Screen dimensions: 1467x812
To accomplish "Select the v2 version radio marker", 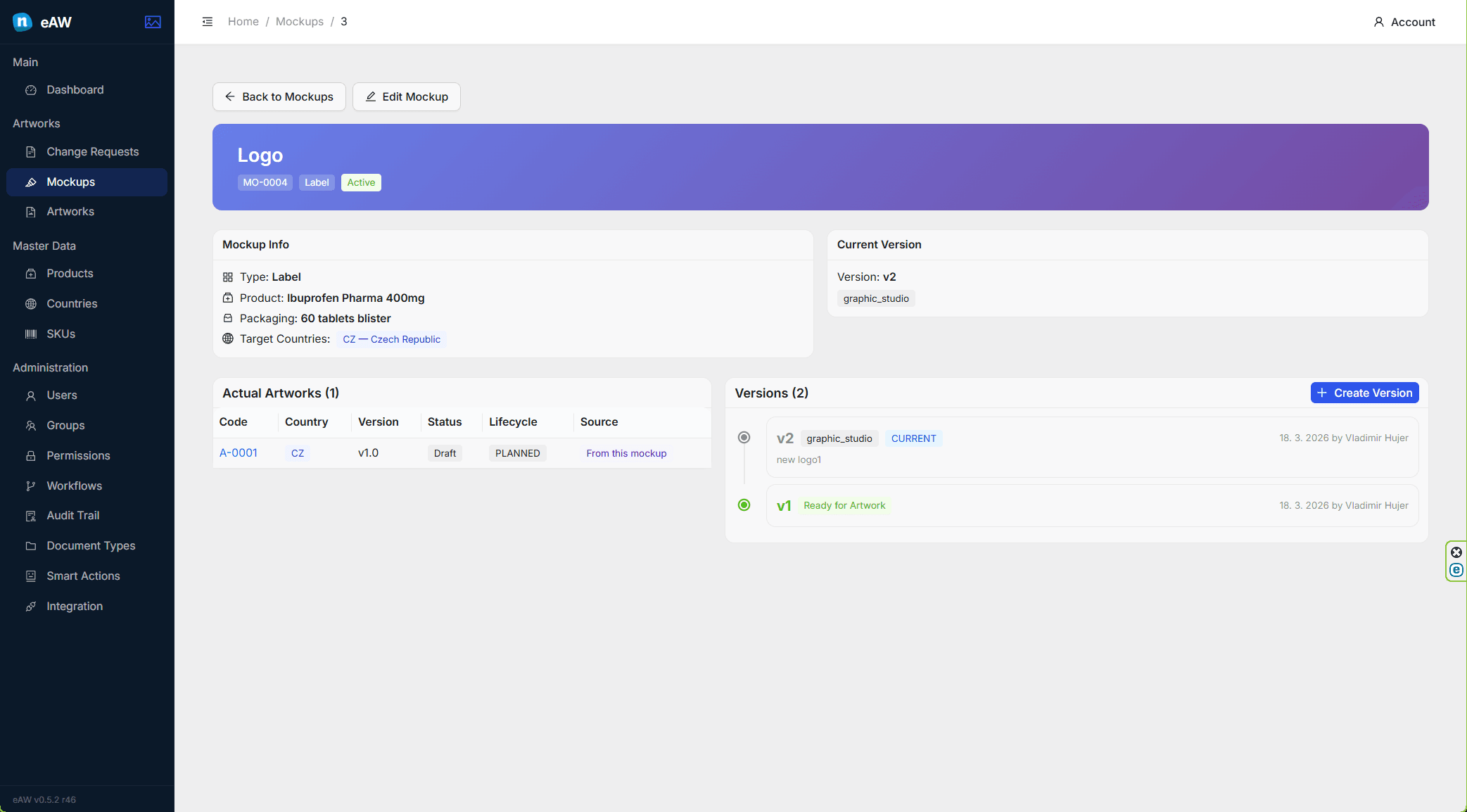I will coord(744,438).
